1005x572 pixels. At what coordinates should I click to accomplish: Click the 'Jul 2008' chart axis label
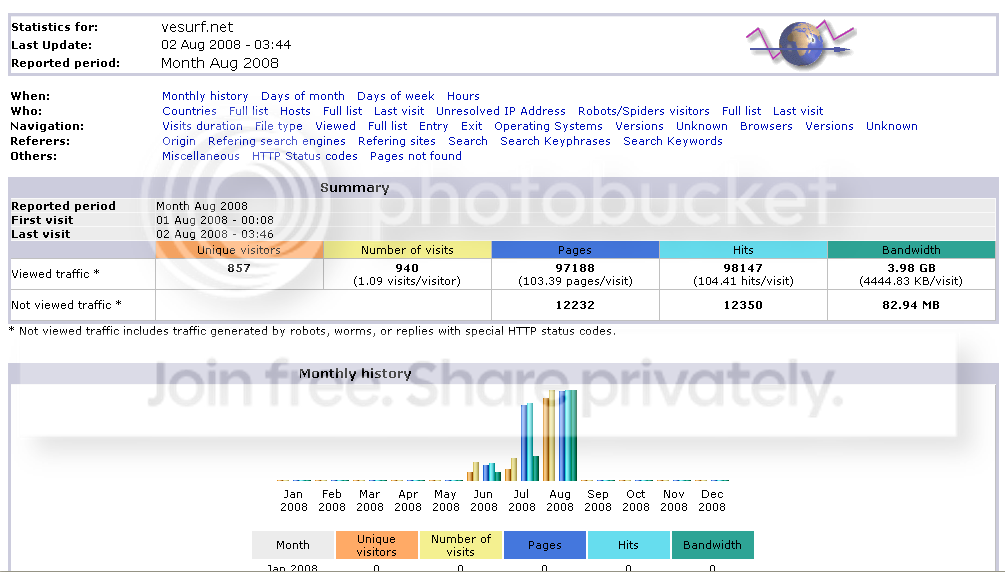click(522, 501)
